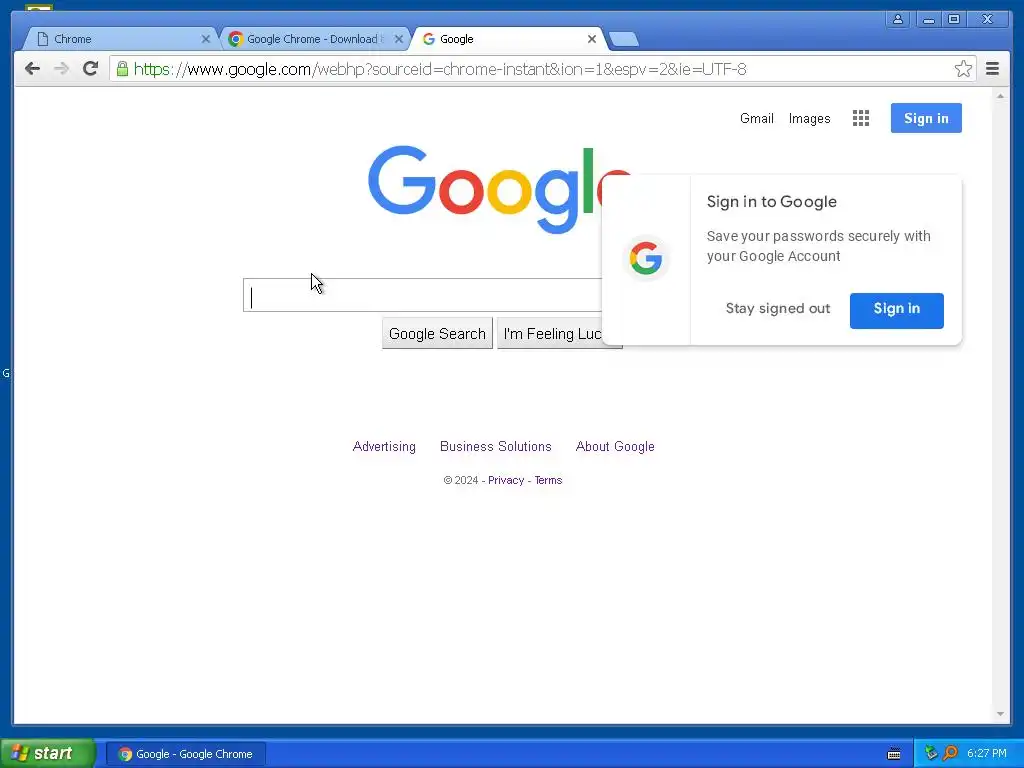The width and height of the screenshot is (1024, 768).
Task: Click the magnifier icon in system tray
Action: click(x=950, y=754)
